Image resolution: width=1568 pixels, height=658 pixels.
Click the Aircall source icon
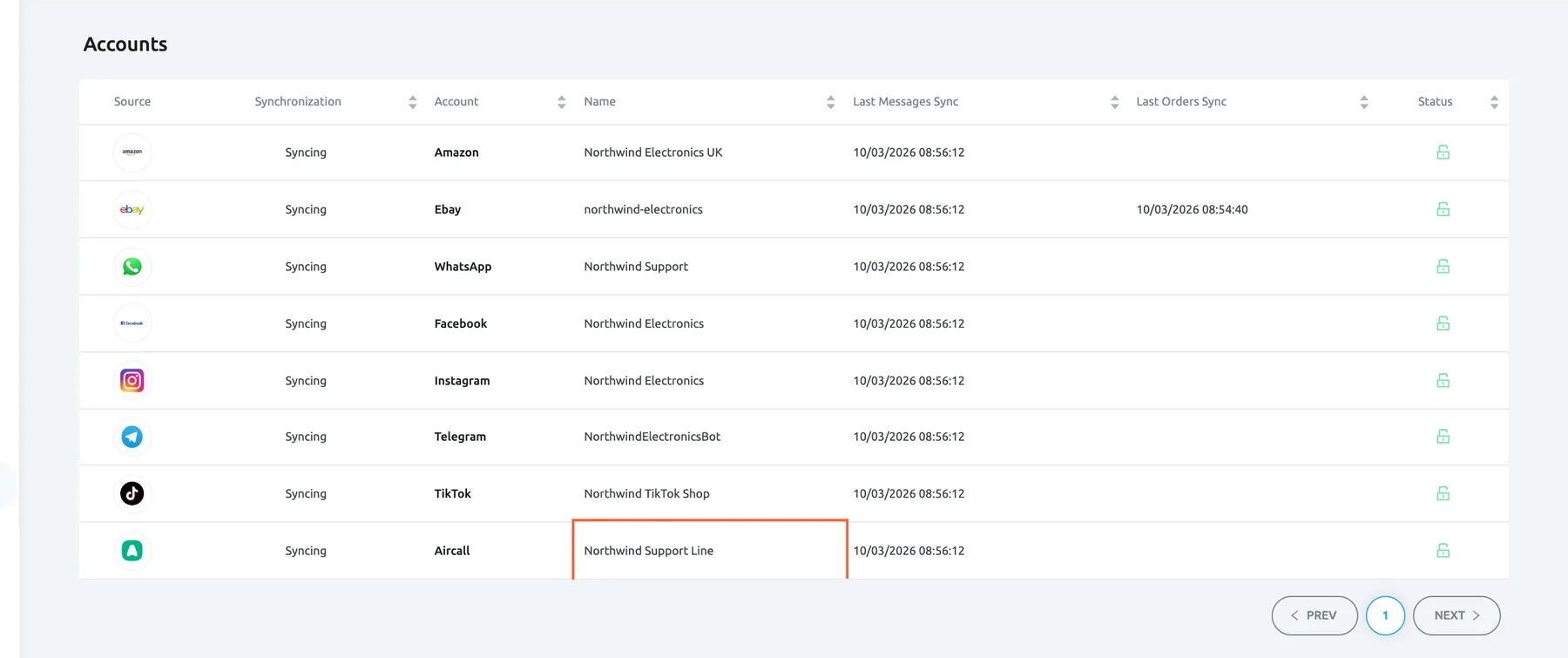pos(132,551)
